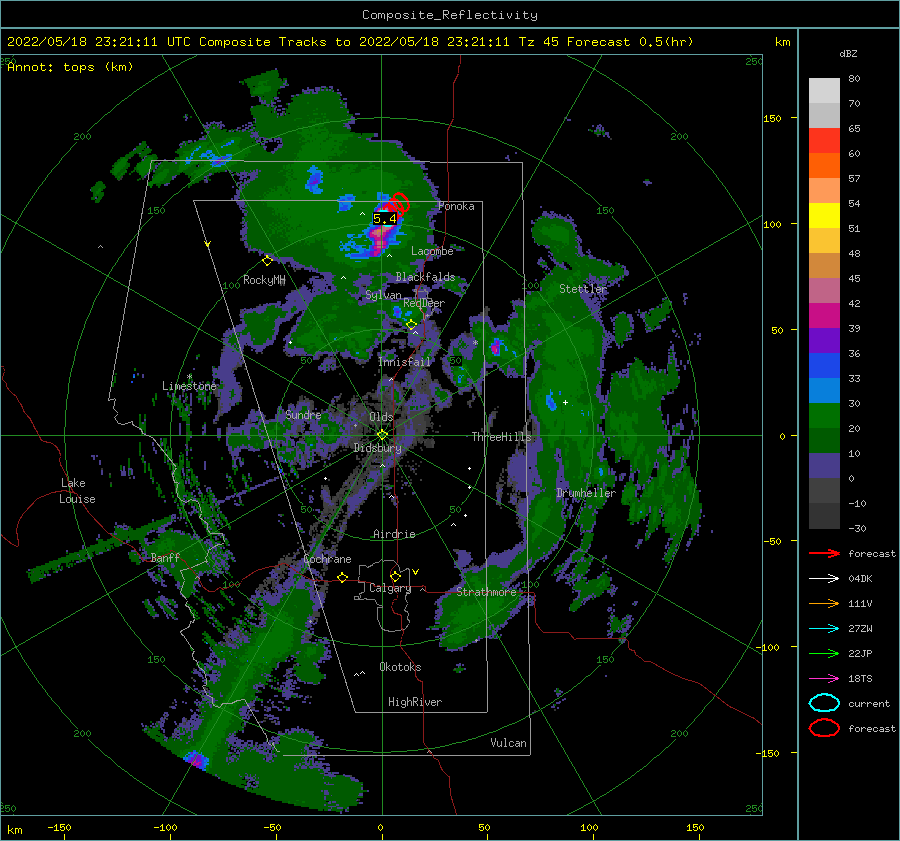Click the magenta 18TS arrow in the legend
Screen dimensions: 900x841
click(824, 679)
